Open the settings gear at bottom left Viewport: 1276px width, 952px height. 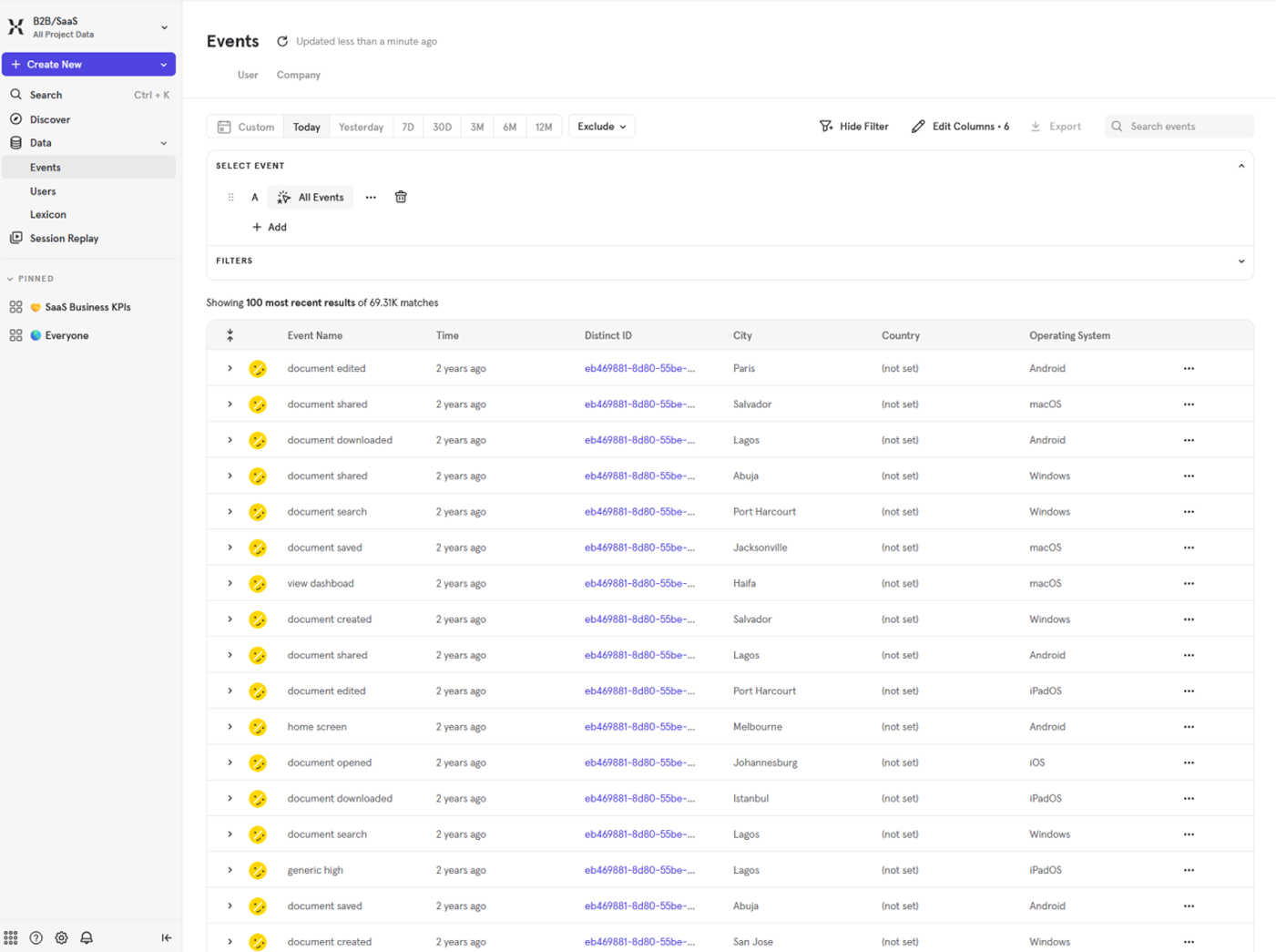(x=61, y=937)
